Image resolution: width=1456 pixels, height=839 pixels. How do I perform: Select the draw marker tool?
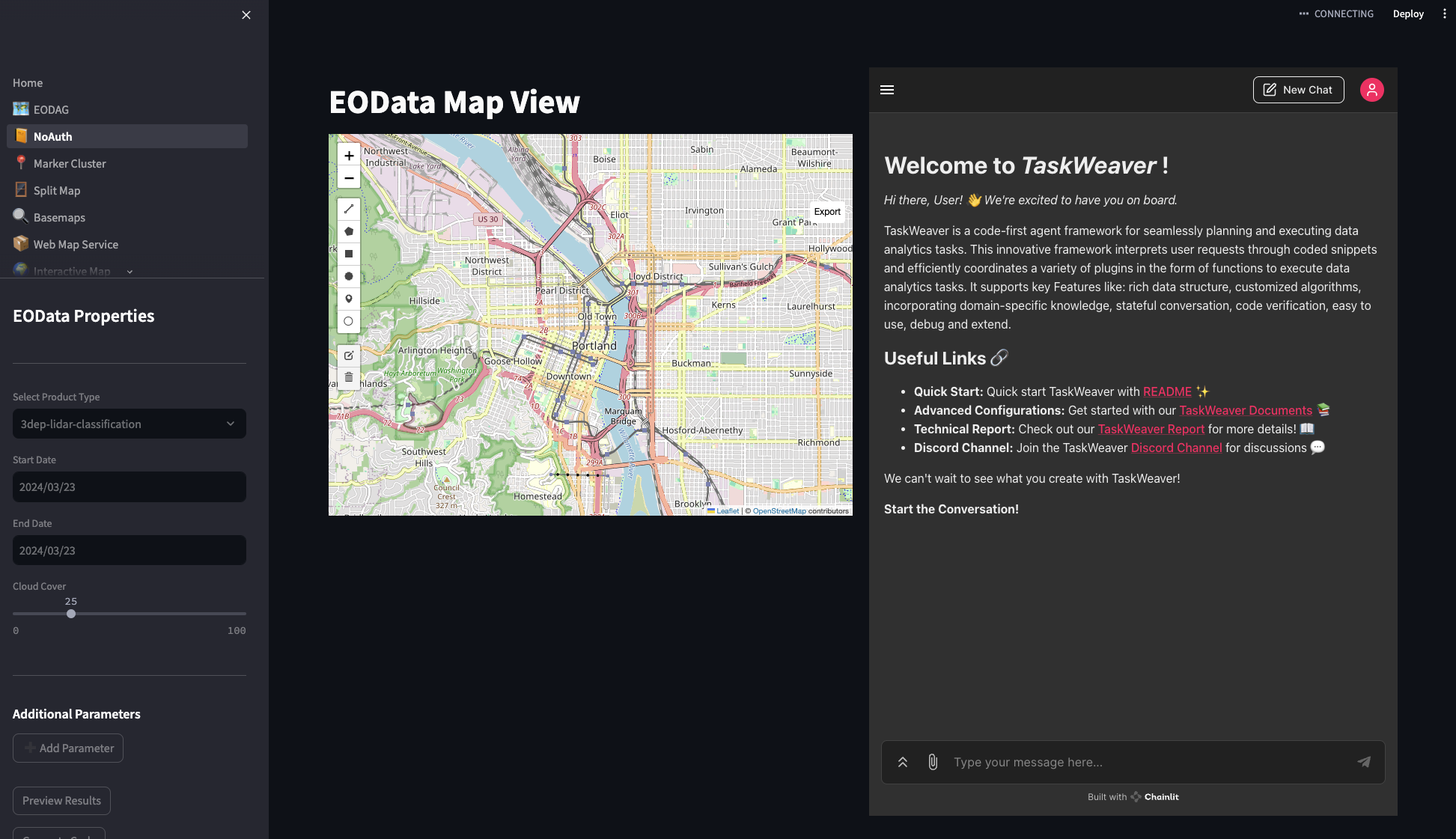(x=349, y=299)
